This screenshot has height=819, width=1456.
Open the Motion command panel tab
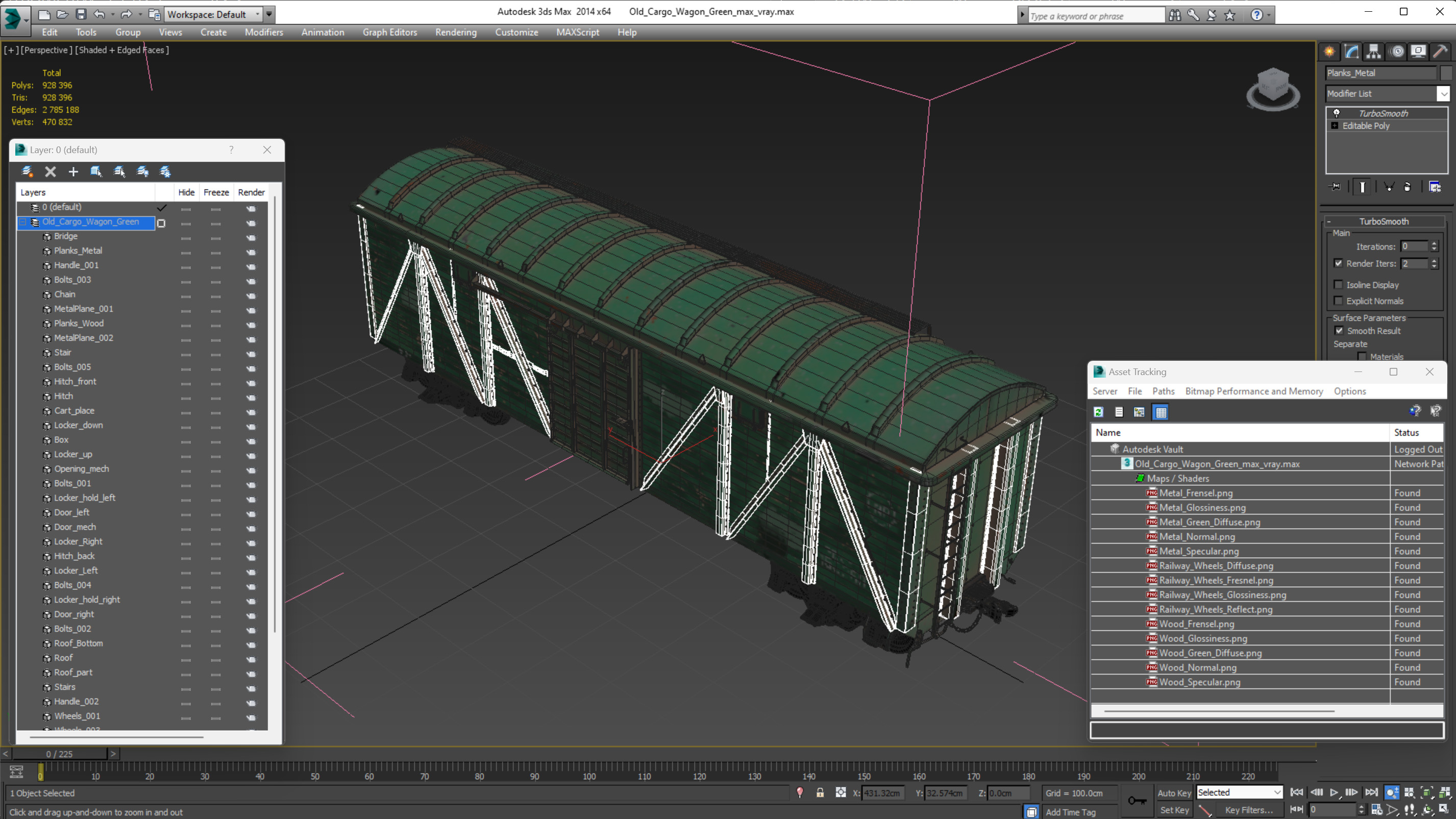[x=1397, y=52]
